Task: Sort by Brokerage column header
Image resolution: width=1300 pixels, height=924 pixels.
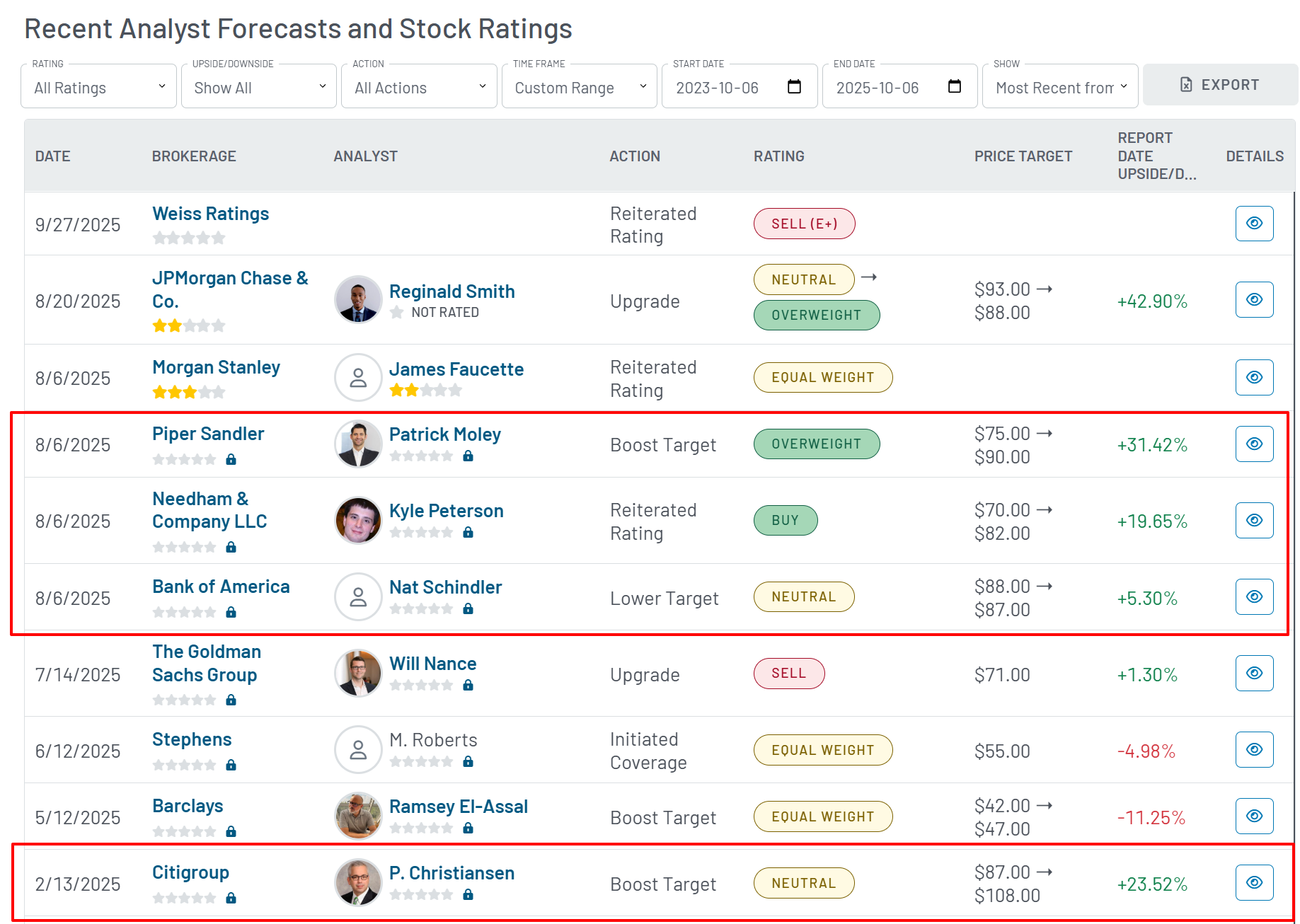Action: coord(194,156)
